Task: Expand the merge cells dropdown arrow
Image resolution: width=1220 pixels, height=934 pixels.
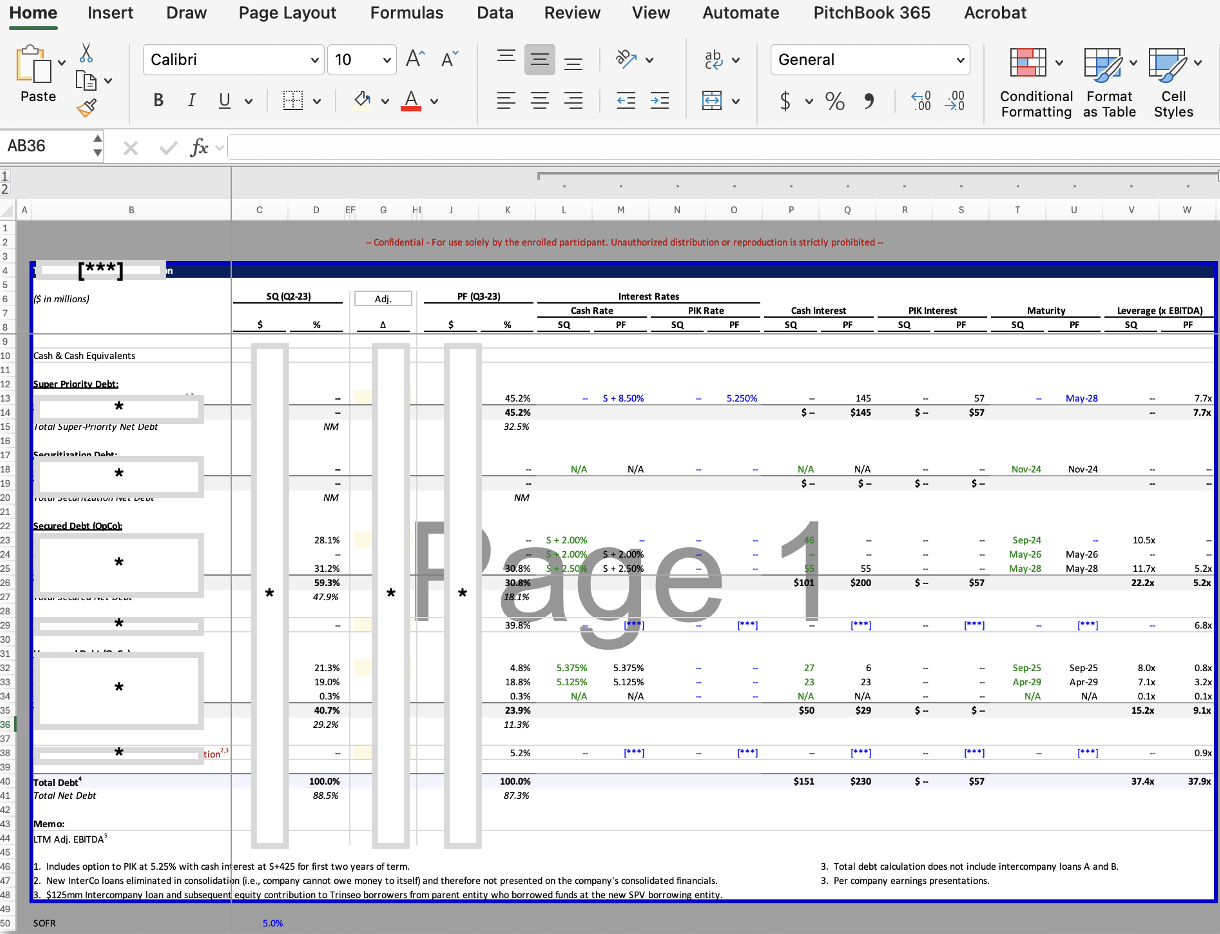Action: point(736,101)
